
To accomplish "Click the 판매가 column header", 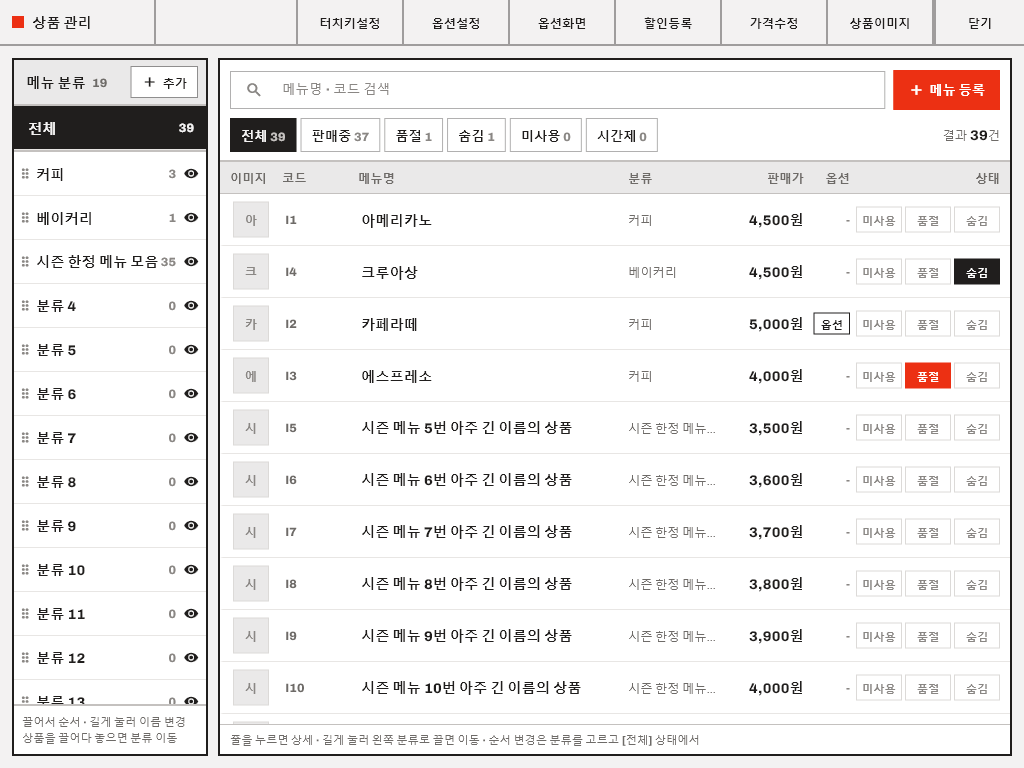I will point(785,178).
